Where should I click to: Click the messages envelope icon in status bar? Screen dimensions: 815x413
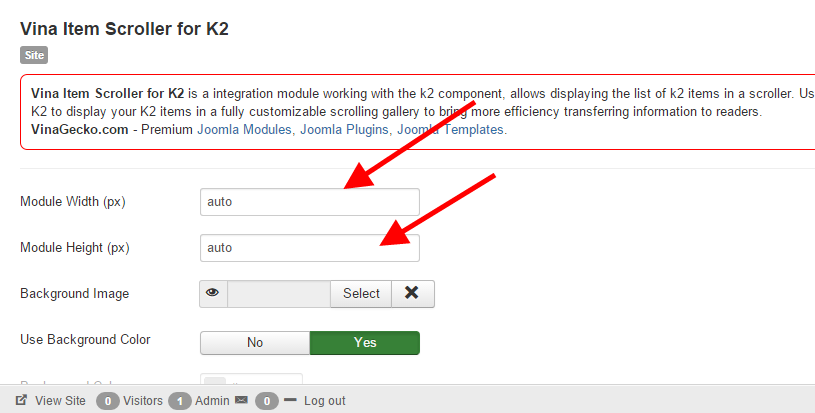[x=241, y=401]
